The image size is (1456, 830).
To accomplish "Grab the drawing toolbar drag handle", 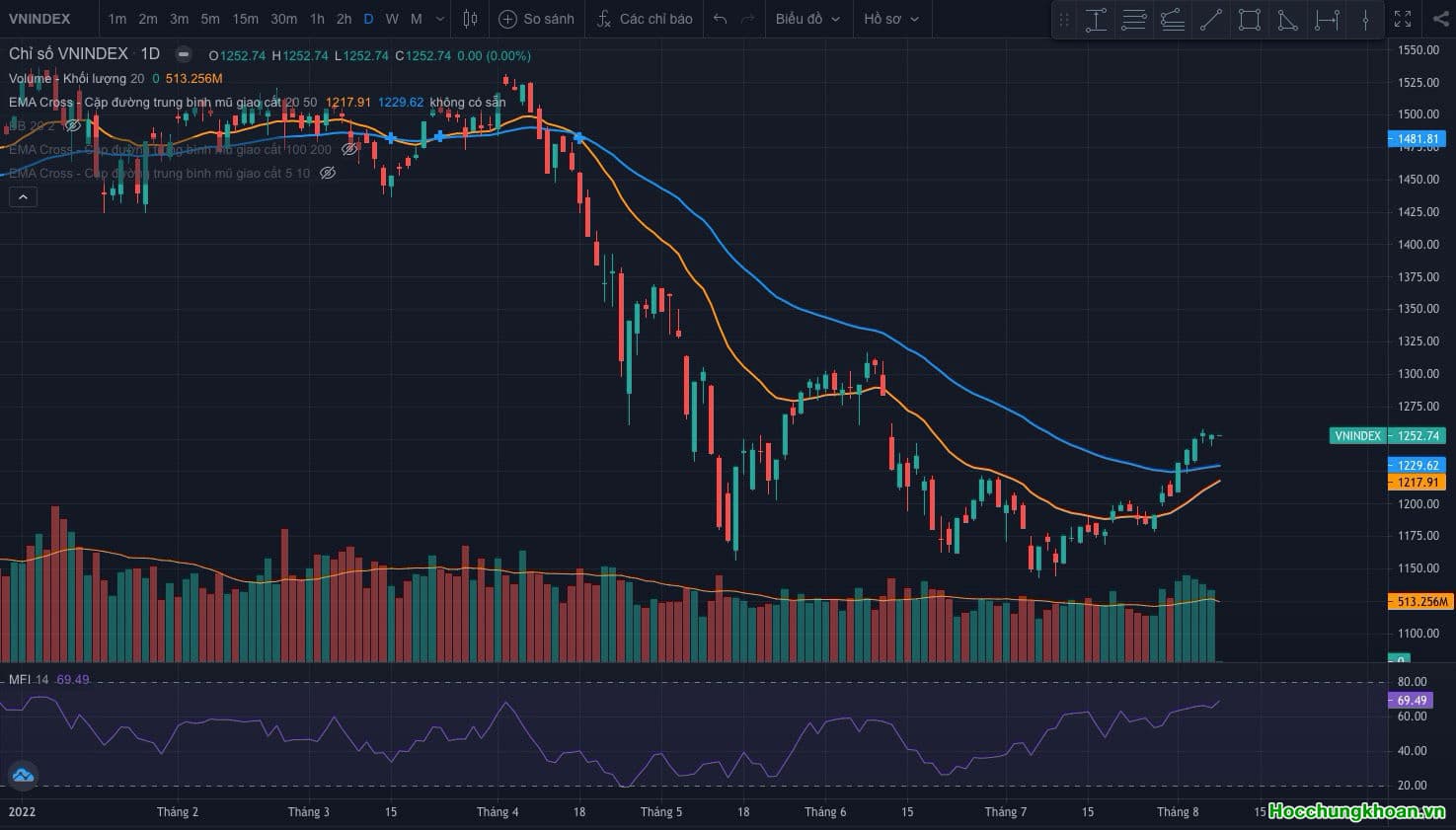I will pos(1064,19).
